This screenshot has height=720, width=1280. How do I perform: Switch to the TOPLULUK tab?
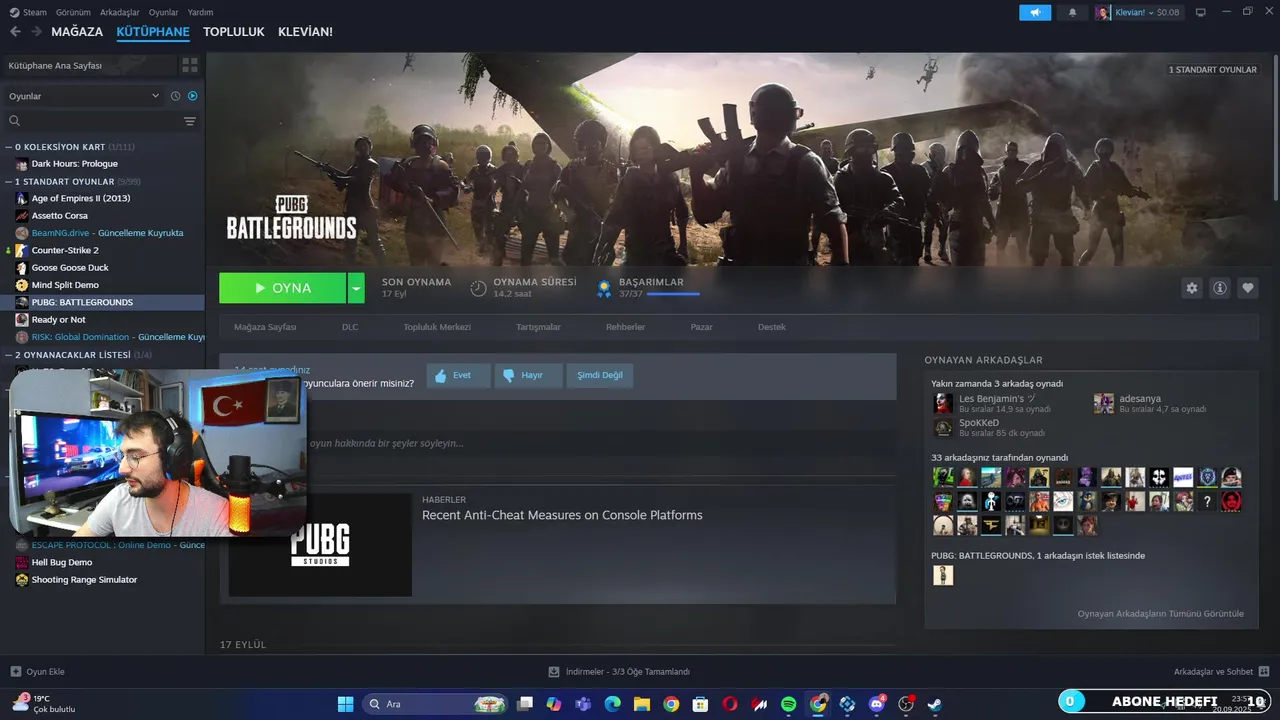(234, 32)
